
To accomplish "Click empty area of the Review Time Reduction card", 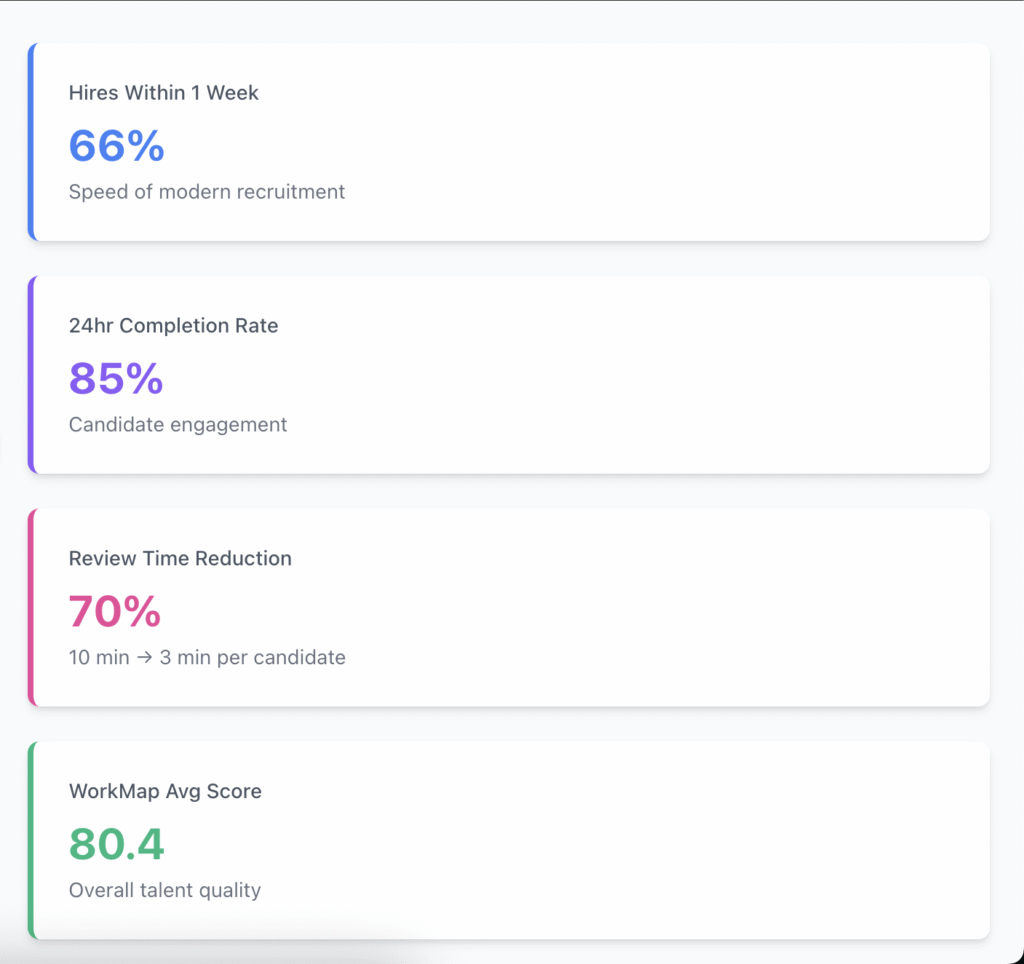I will 650,608.
